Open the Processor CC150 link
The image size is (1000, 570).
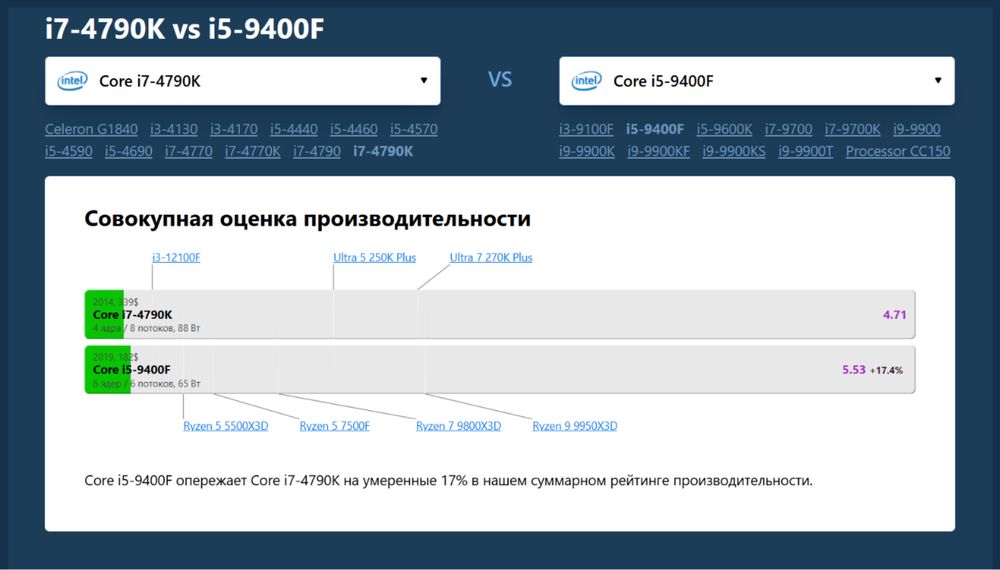[x=898, y=152]
